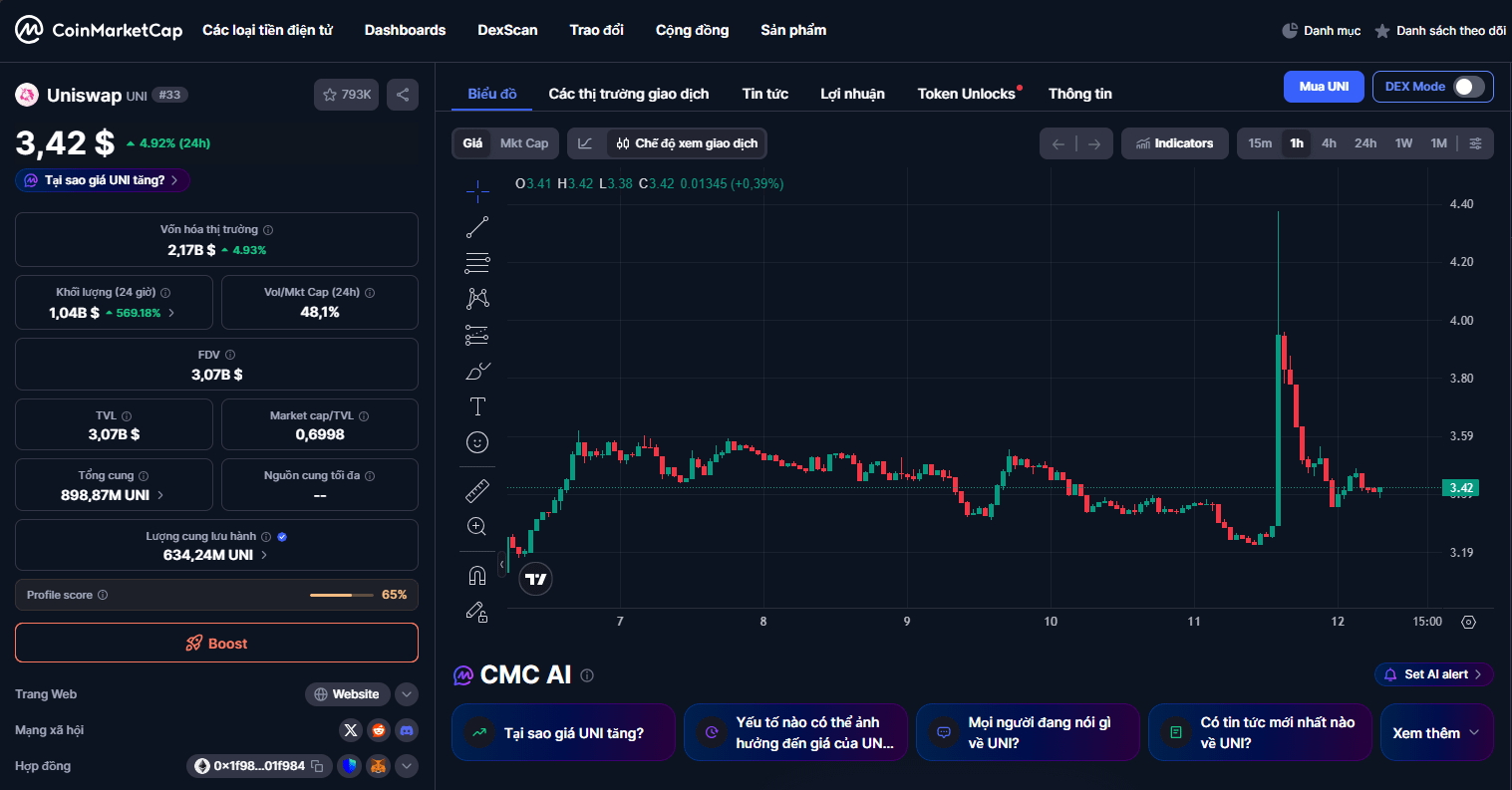
Task: Enable Chế độ xem giao dịch
Action: (687, 143)
